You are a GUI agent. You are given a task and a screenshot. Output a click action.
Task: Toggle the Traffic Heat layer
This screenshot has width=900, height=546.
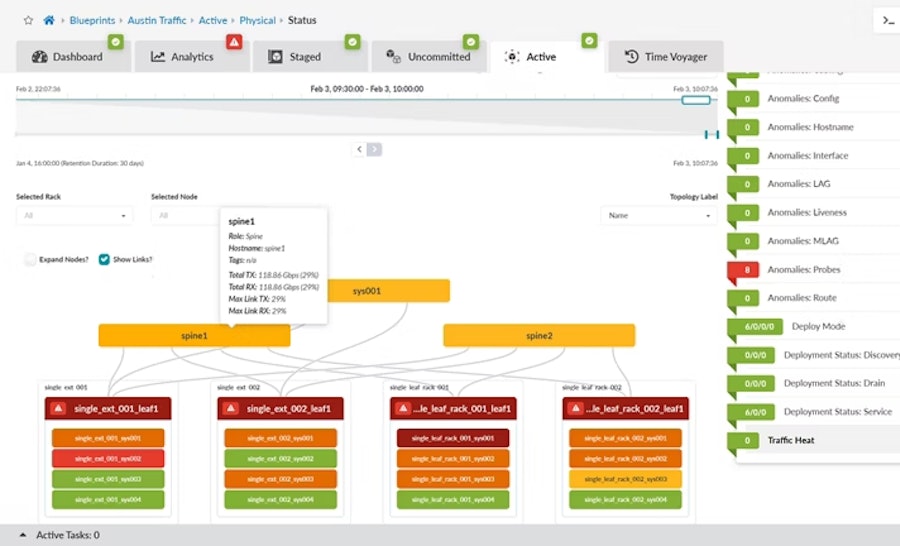[x=790, y=440]
